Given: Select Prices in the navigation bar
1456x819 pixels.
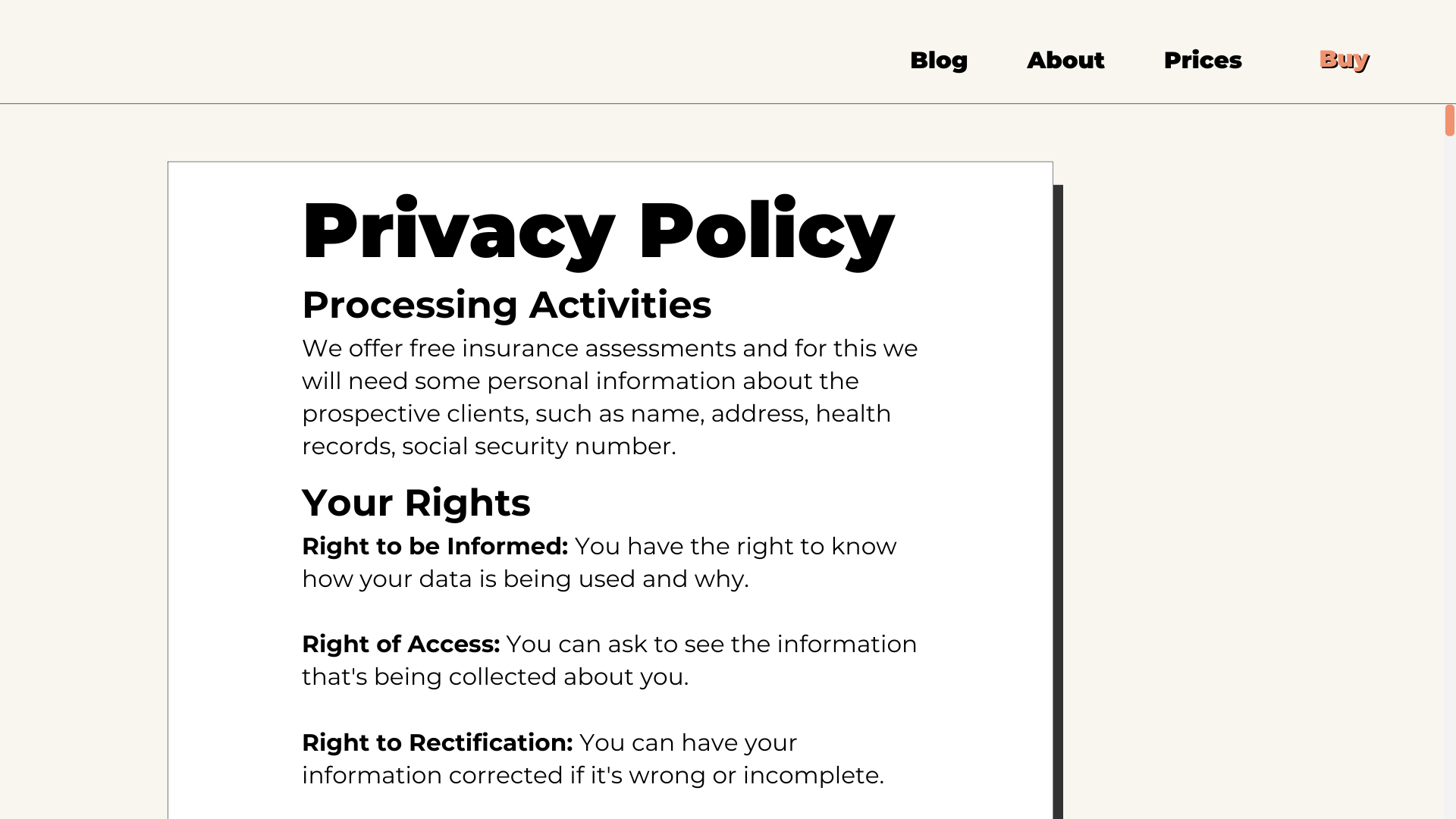Looking at the screenshot, I should [x=1203, y=60].
